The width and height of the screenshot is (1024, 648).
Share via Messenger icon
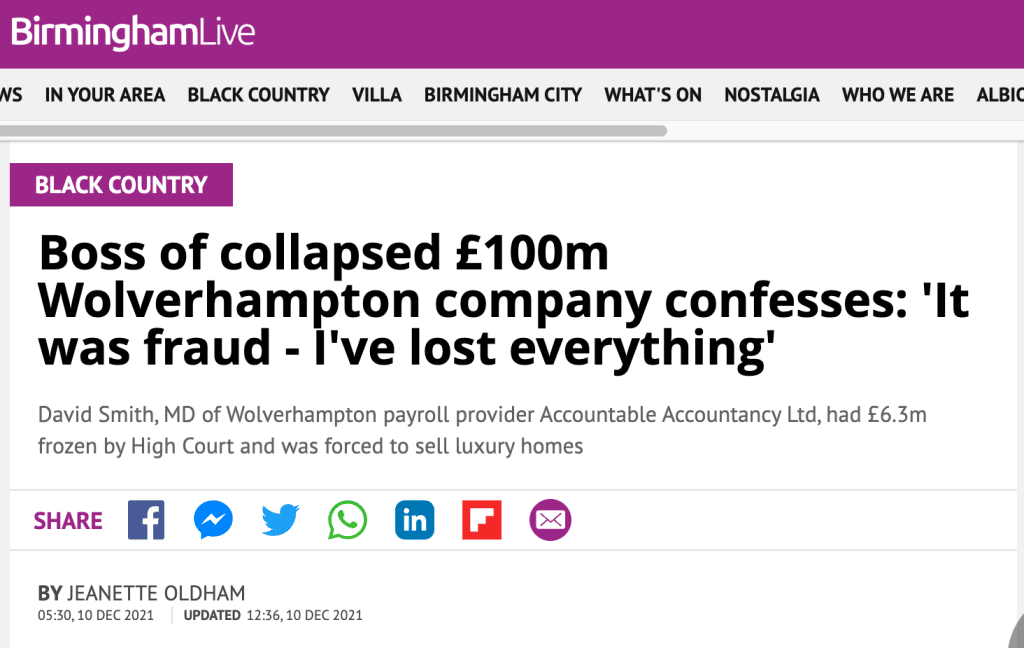coord(214,520)
